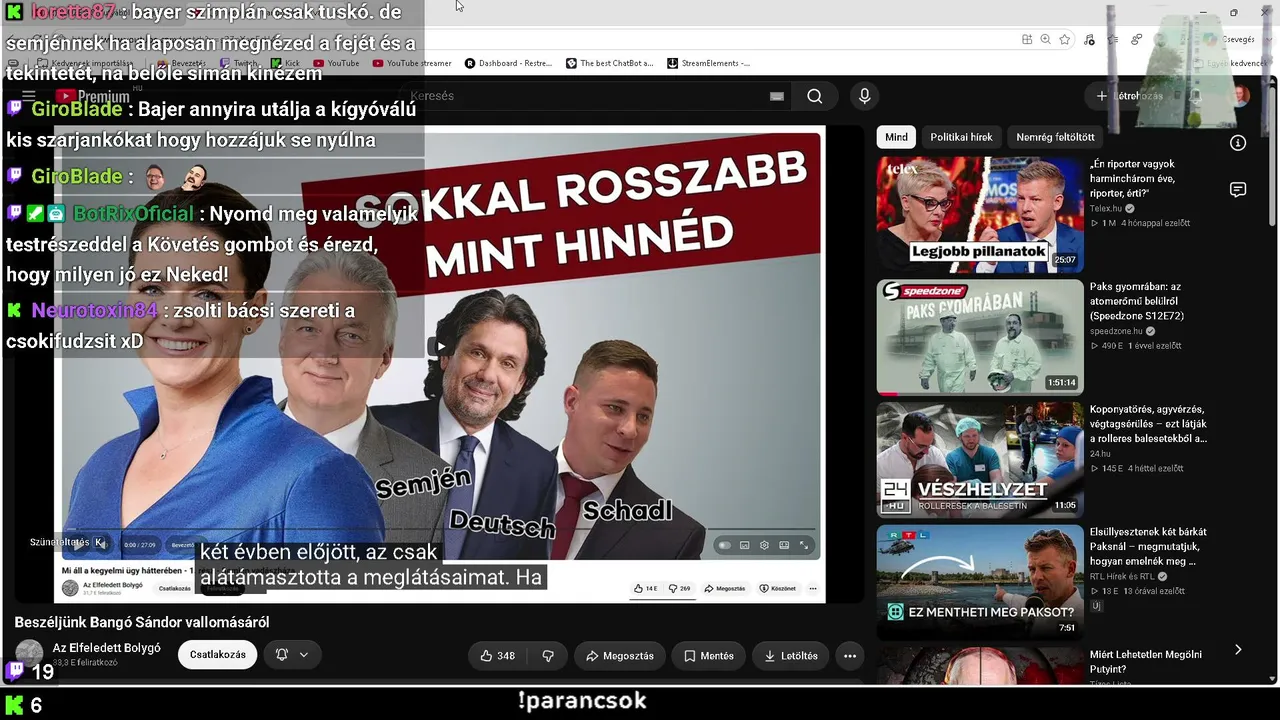Open the browser favorites list icon

(1113, 39)
